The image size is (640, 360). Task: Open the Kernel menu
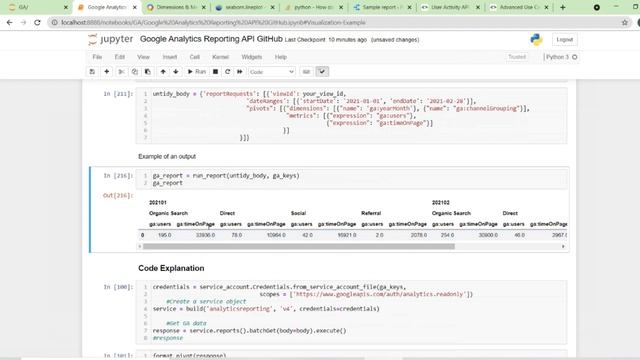(220, 57)
